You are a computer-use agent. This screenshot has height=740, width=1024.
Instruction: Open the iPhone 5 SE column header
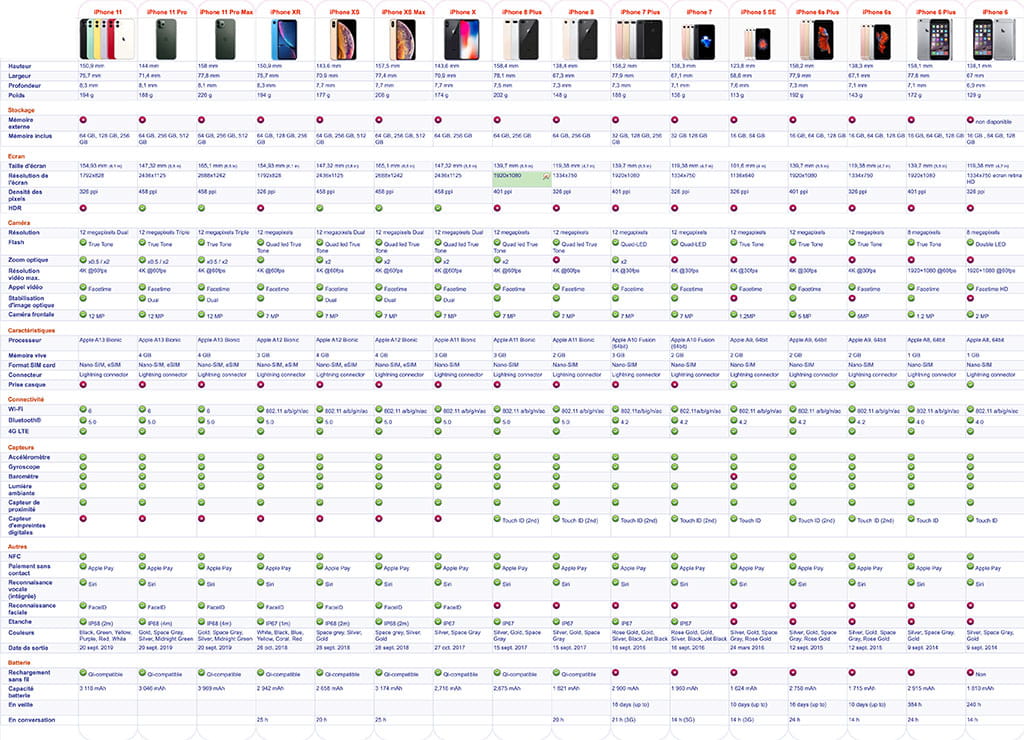pos(758,12)
